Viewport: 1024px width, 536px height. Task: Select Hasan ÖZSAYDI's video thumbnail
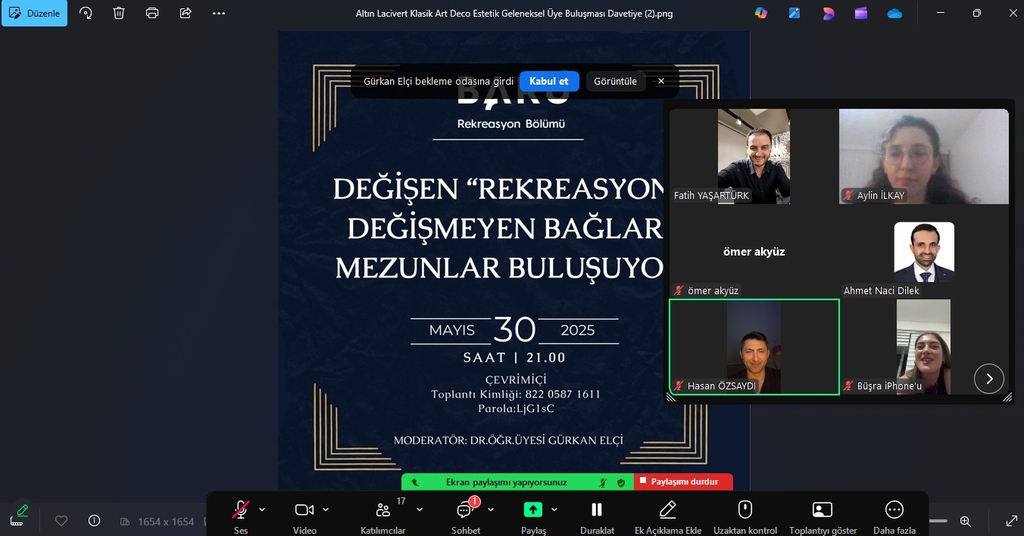point(754,346)
